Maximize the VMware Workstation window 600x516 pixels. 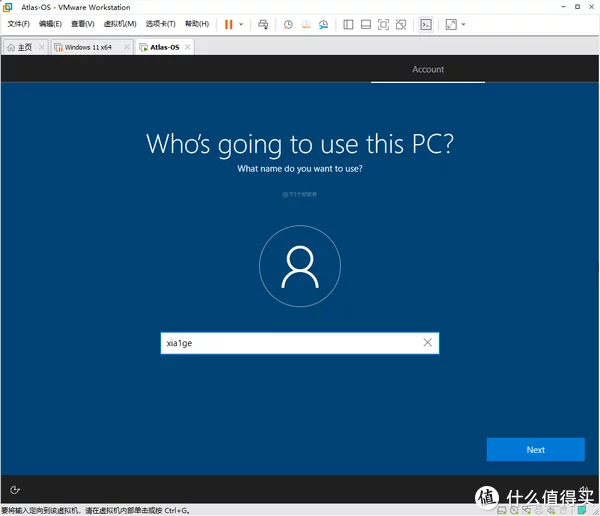(x=577, y=7)
